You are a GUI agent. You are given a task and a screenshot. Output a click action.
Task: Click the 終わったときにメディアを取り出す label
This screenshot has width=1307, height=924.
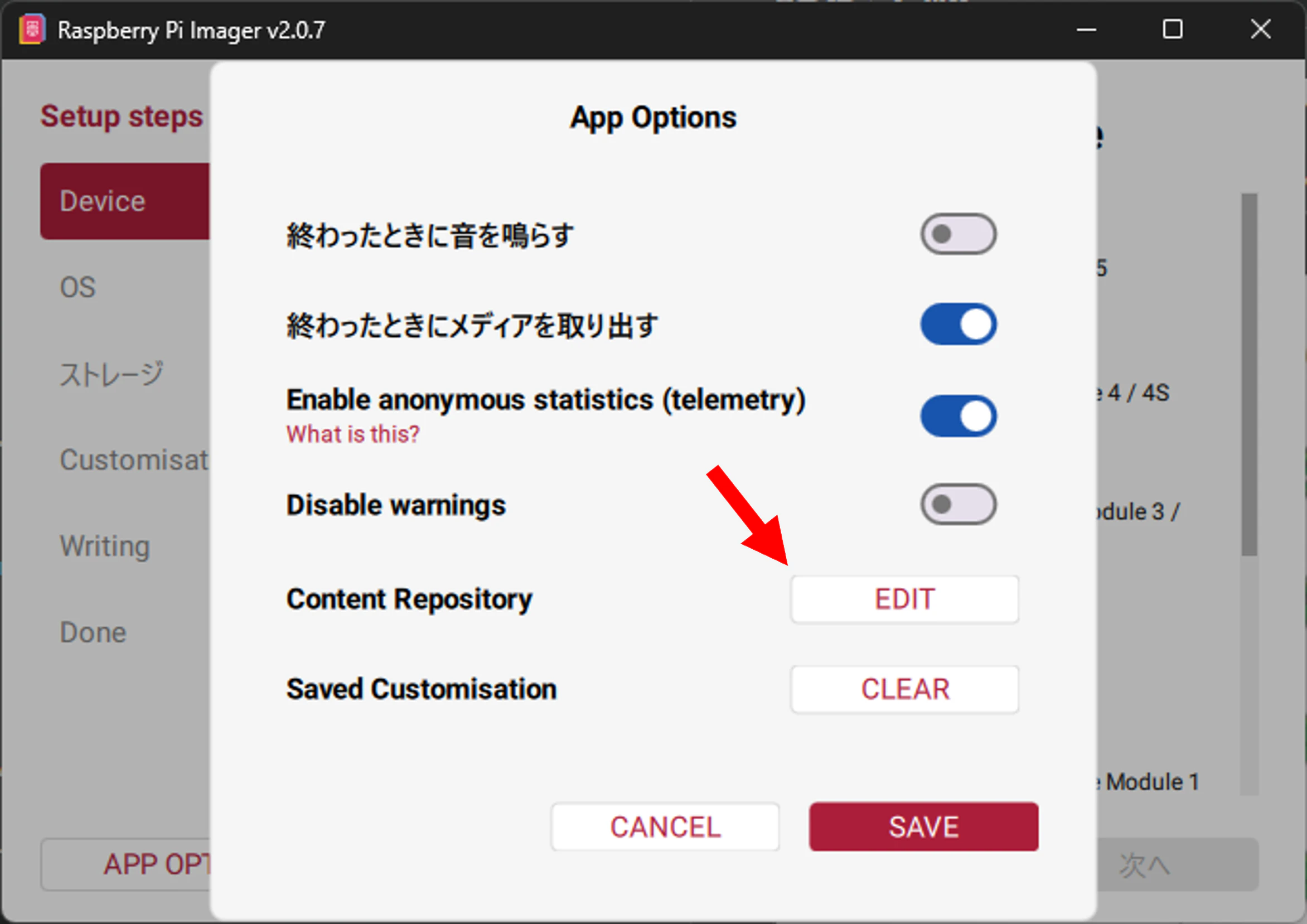pyautogui.click(x=472, y=326)
